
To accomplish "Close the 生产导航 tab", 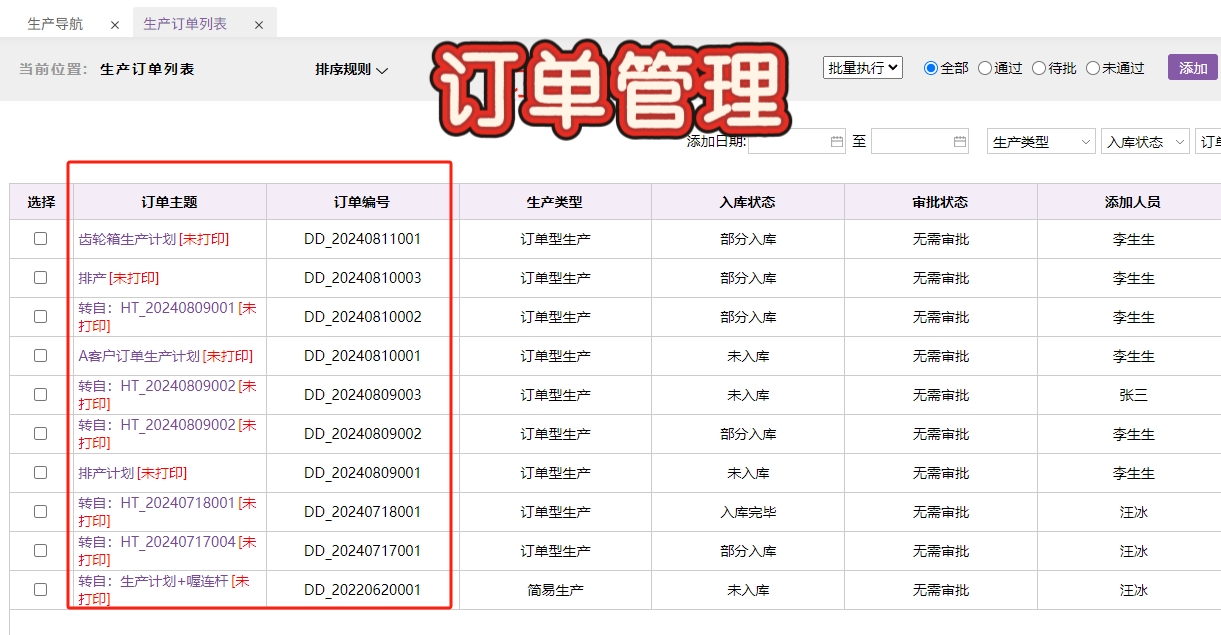I will pyautogui.click(x=115, y=24).
